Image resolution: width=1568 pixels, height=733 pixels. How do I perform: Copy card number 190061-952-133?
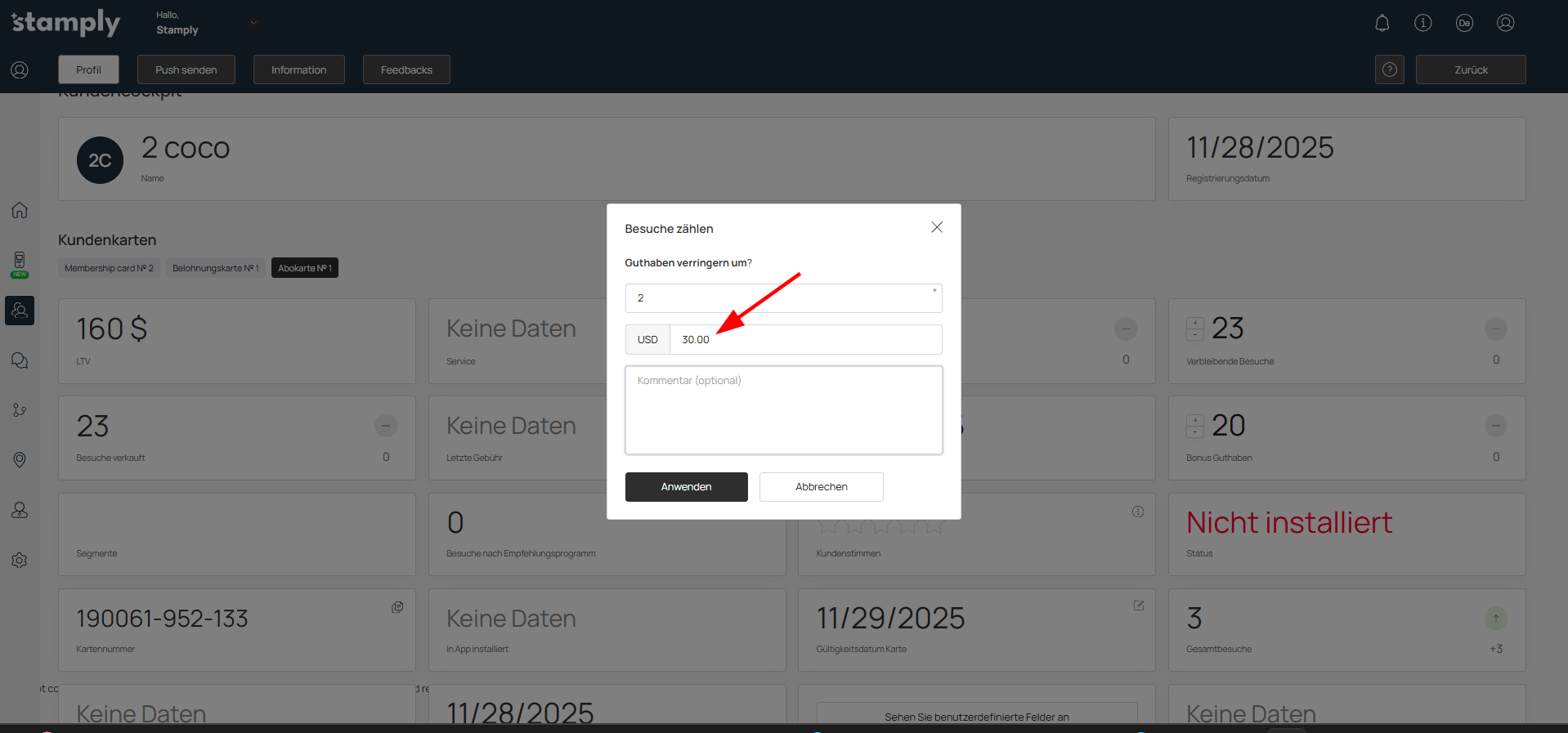(x=397, y=607)
